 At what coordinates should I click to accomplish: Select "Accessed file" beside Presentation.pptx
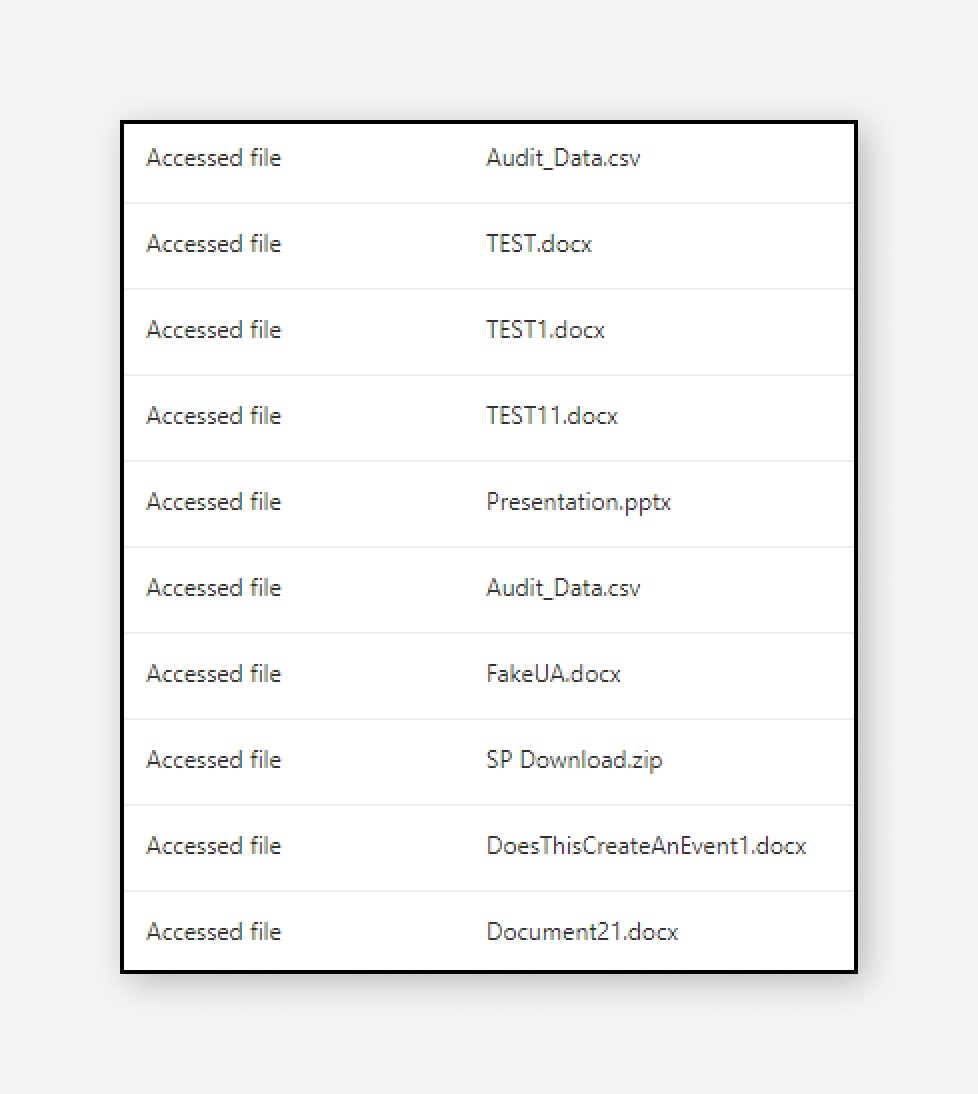(x=214, y=502)
